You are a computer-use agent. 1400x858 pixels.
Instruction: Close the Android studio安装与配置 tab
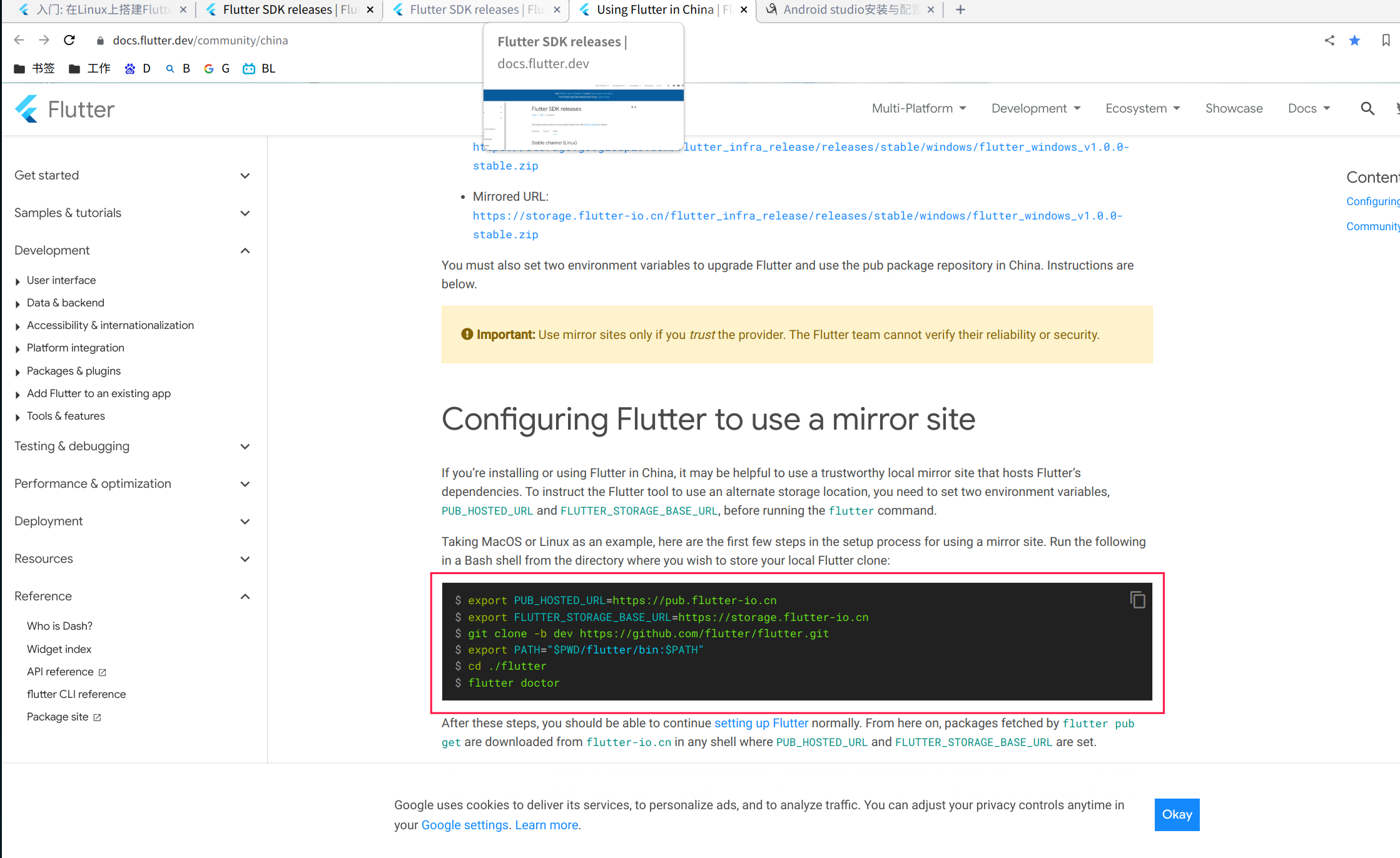point(930,9)
